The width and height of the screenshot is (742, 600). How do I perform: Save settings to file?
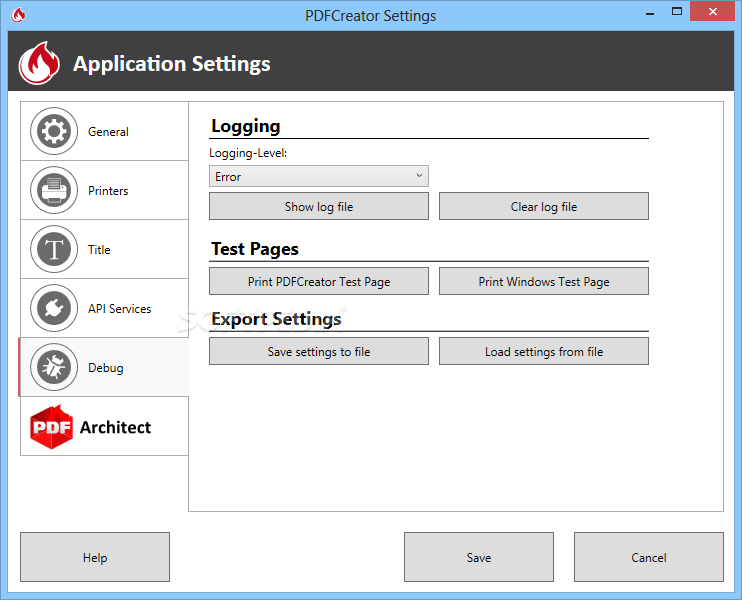[319, 351]
